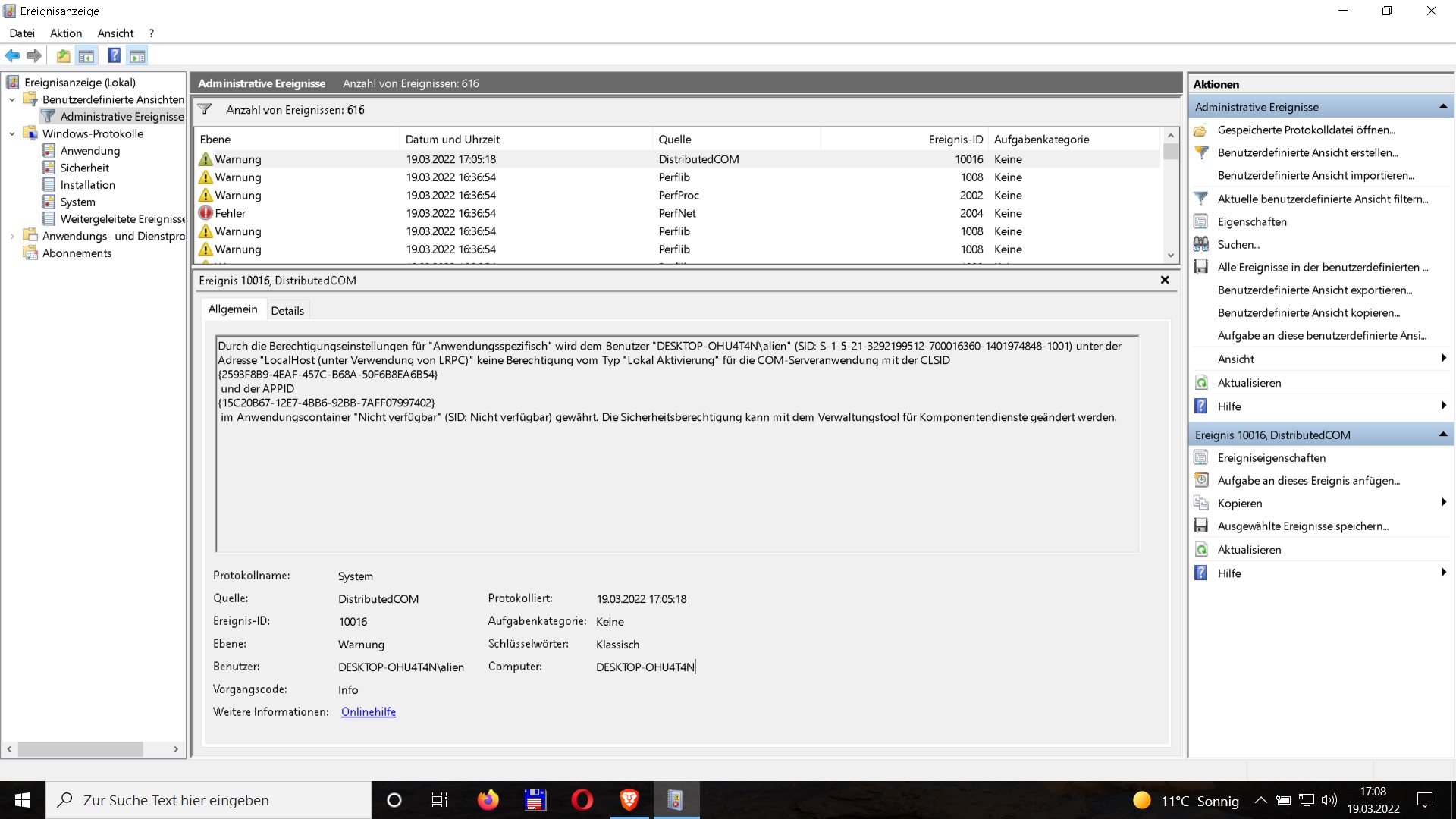Open Ereigniseigenschaften from actions pane
This screenshot has height=819, width=1456.
coord(1271,457)
